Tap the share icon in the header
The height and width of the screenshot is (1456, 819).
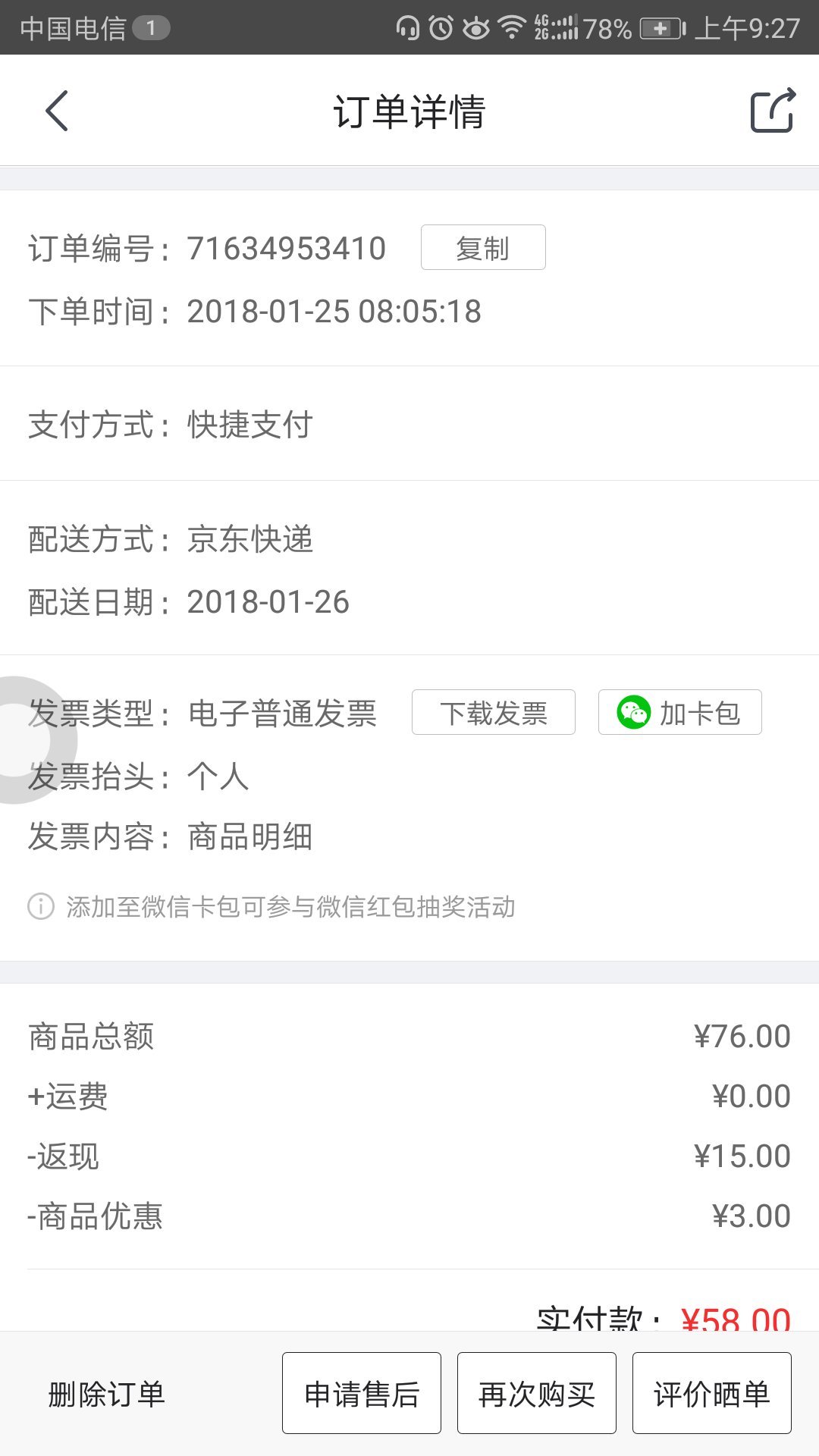773,111
